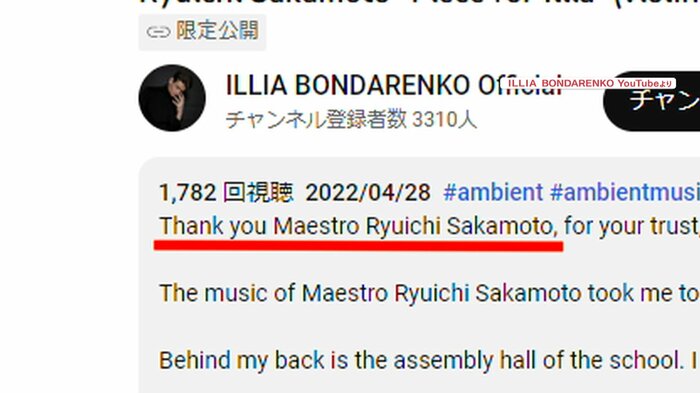Click the black チャンネル登録 subscribe button

(652, 101)
